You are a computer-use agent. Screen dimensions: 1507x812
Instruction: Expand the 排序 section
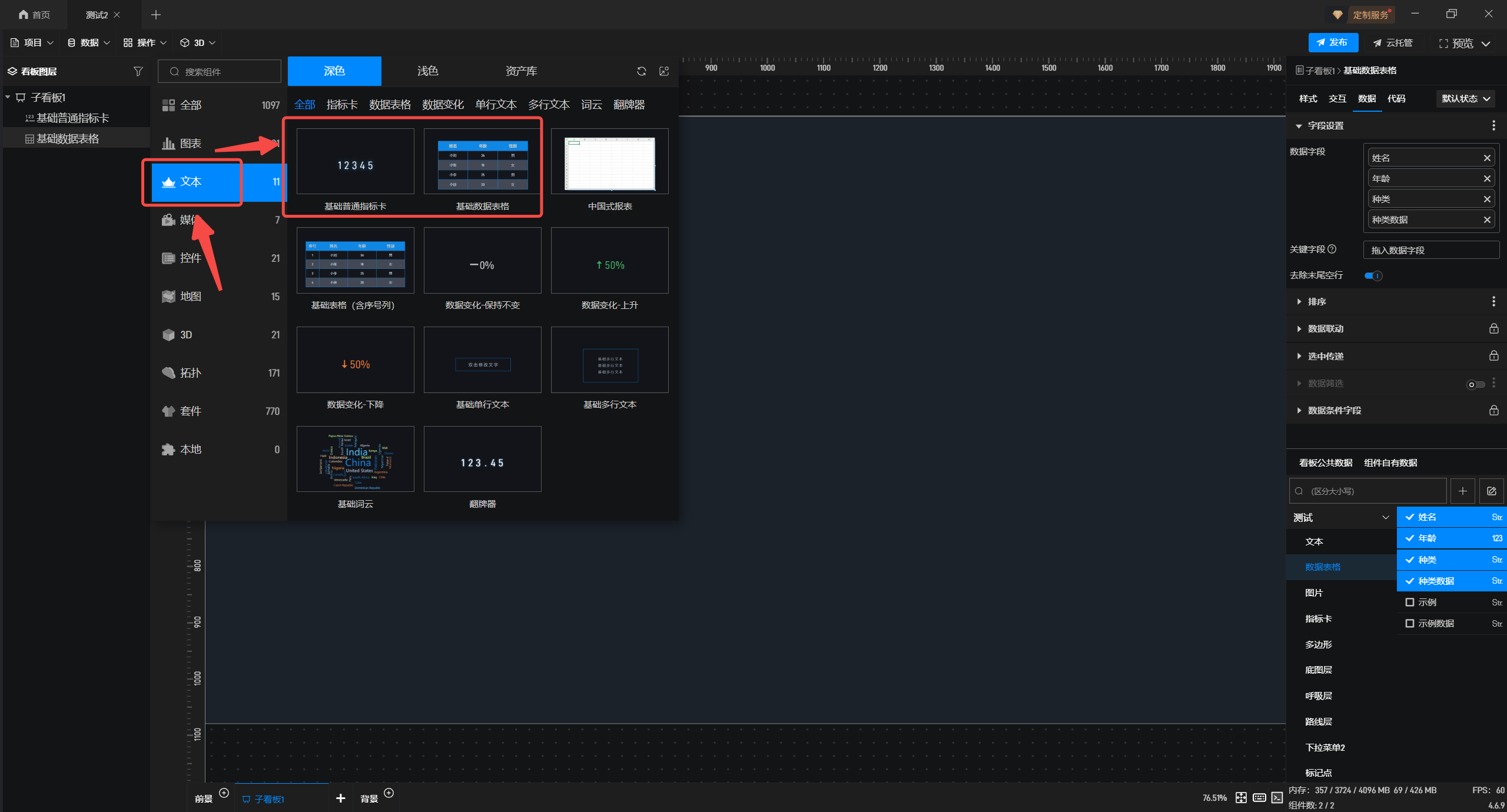[x=1316, y=301]
